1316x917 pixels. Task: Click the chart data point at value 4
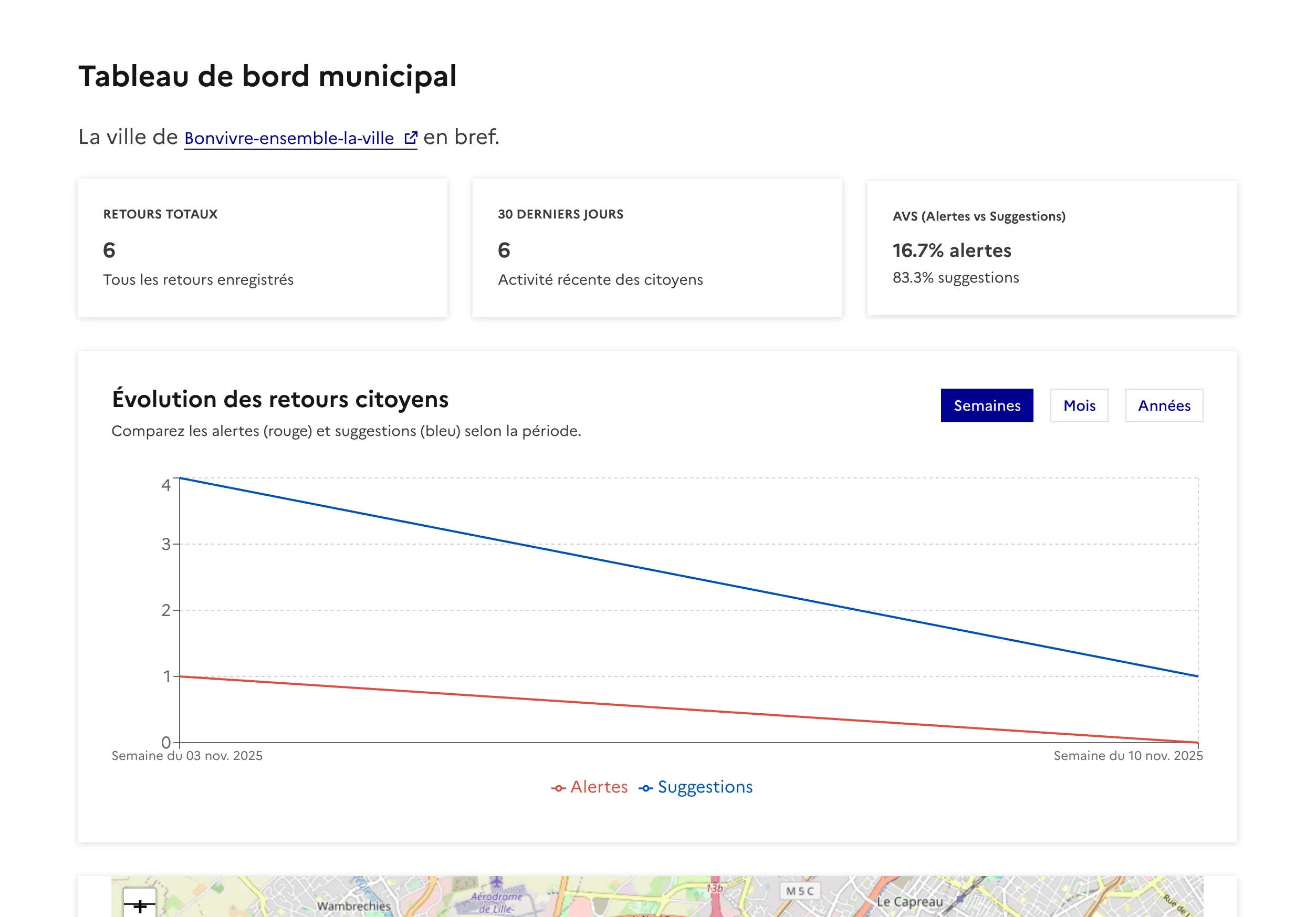179,477
